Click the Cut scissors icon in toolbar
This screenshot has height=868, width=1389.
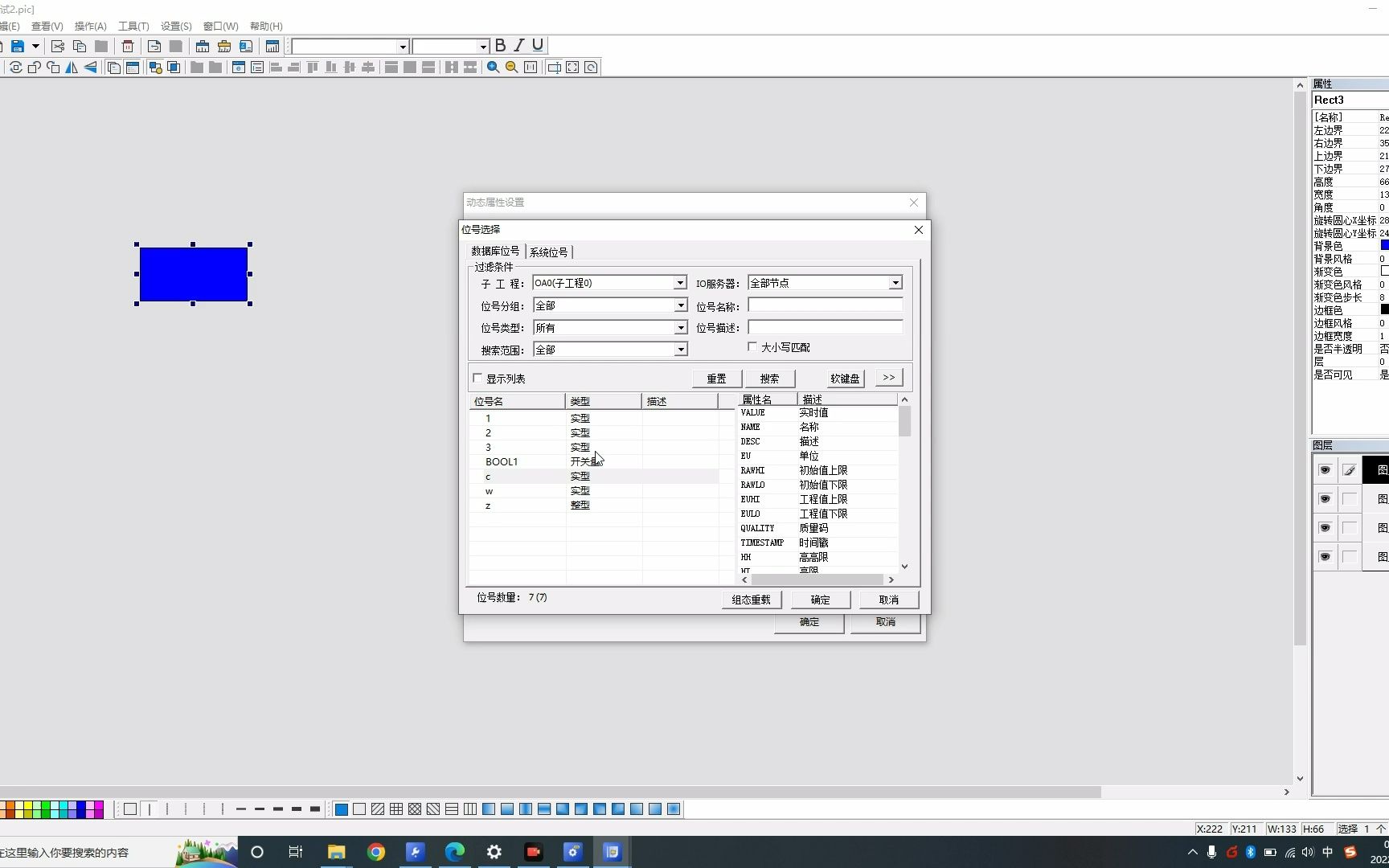coord(58,47)
